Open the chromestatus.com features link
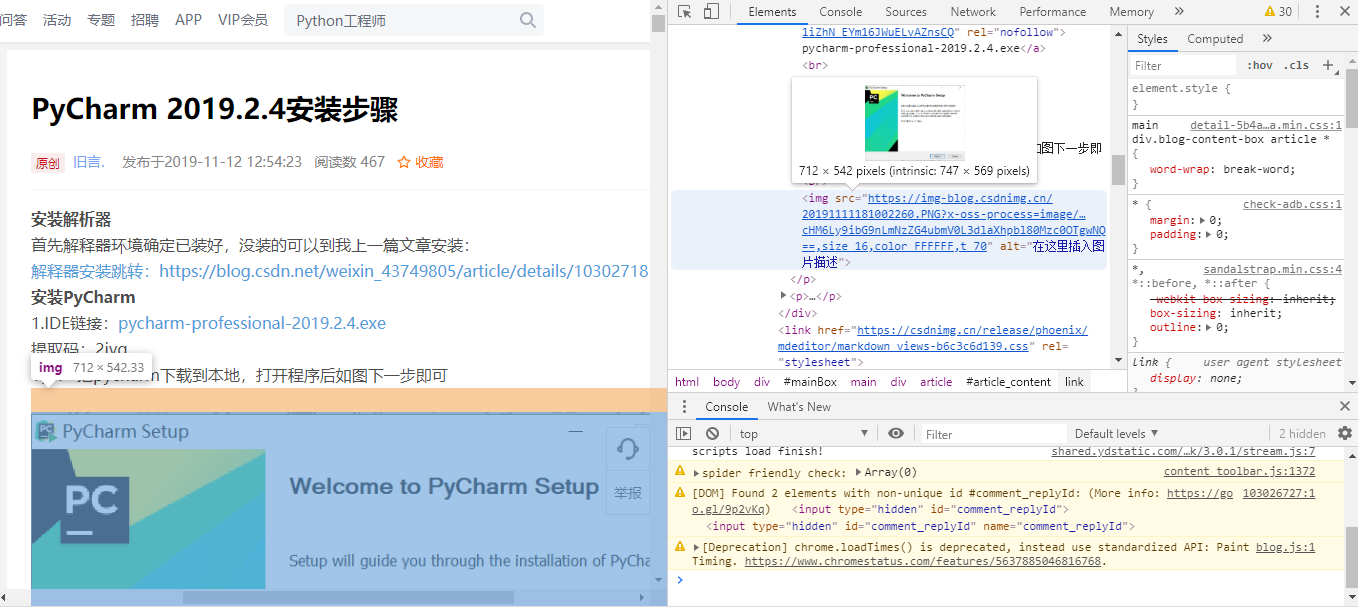 [x=922, y=562]
